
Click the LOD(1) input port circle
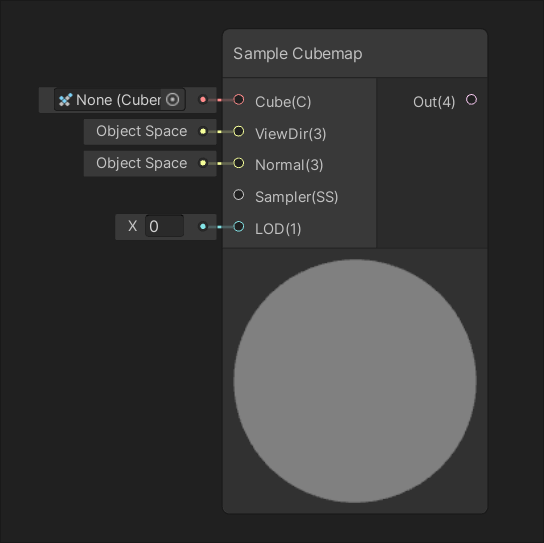tap(239, 227)
